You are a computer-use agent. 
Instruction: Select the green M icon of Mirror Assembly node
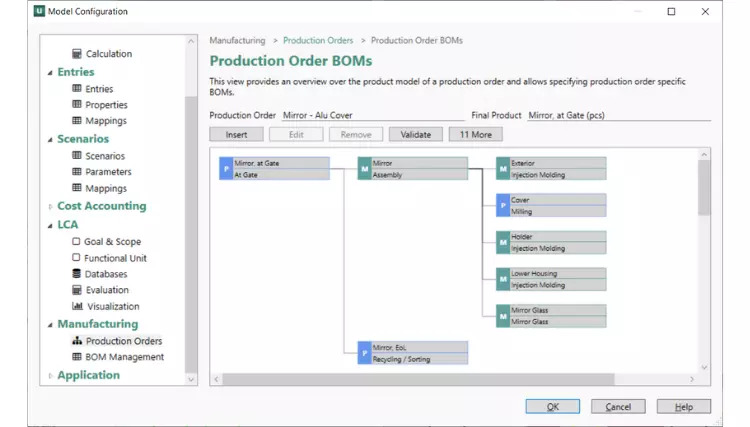(364, 168)
